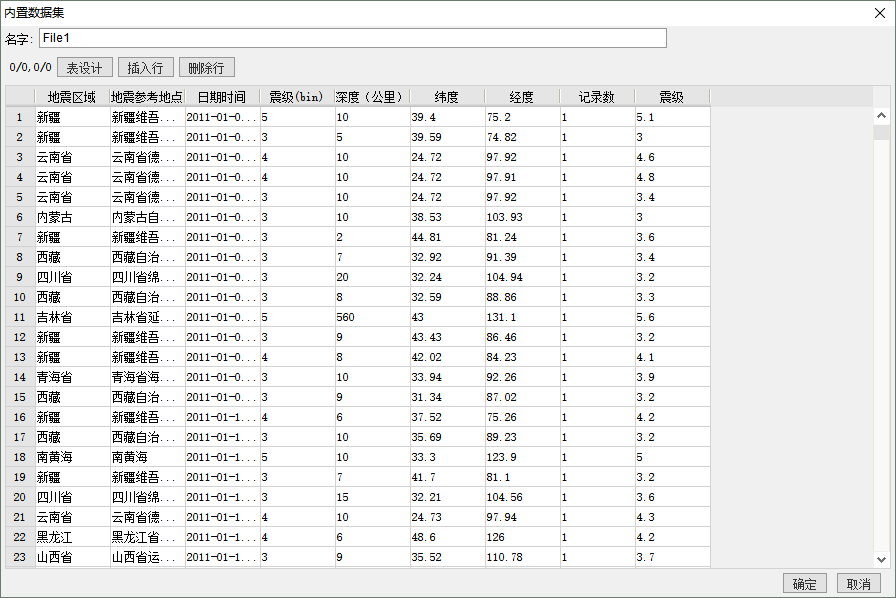
Task: Click longitude value 110.78
Action: [x=522, y=557]
